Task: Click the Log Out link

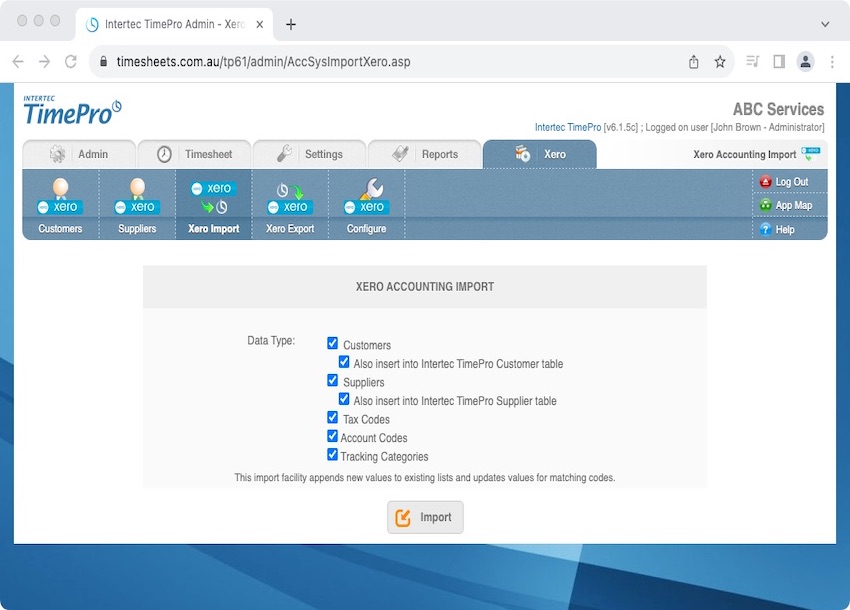Action: click(x=791, y=182)
